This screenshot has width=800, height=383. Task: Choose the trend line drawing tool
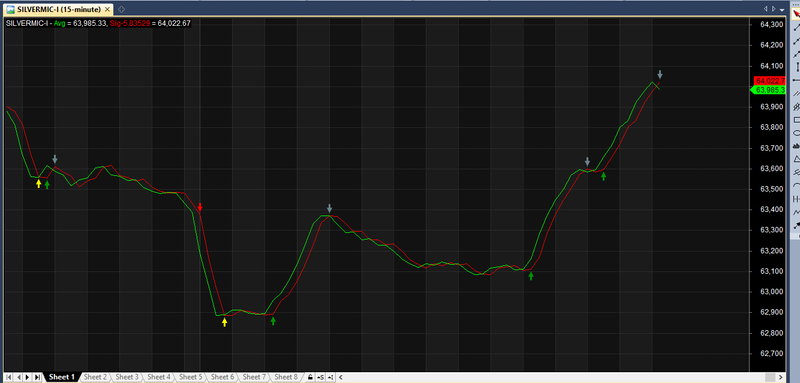pos(796,28)
